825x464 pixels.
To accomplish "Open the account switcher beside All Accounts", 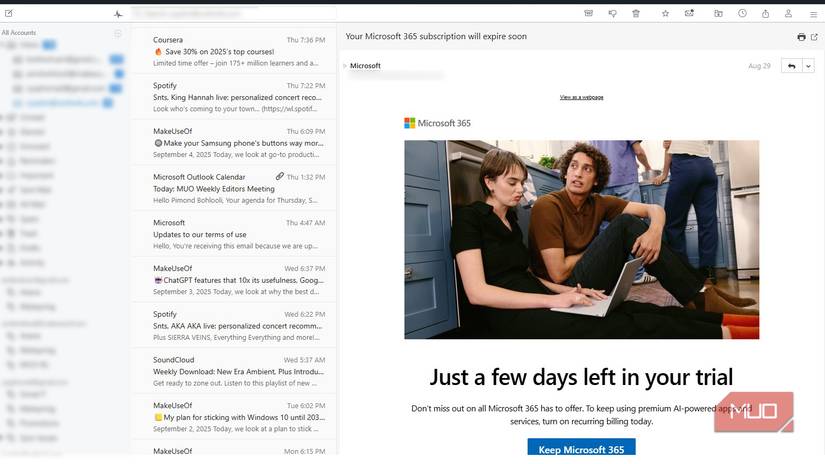I will (x=118, y=33).
